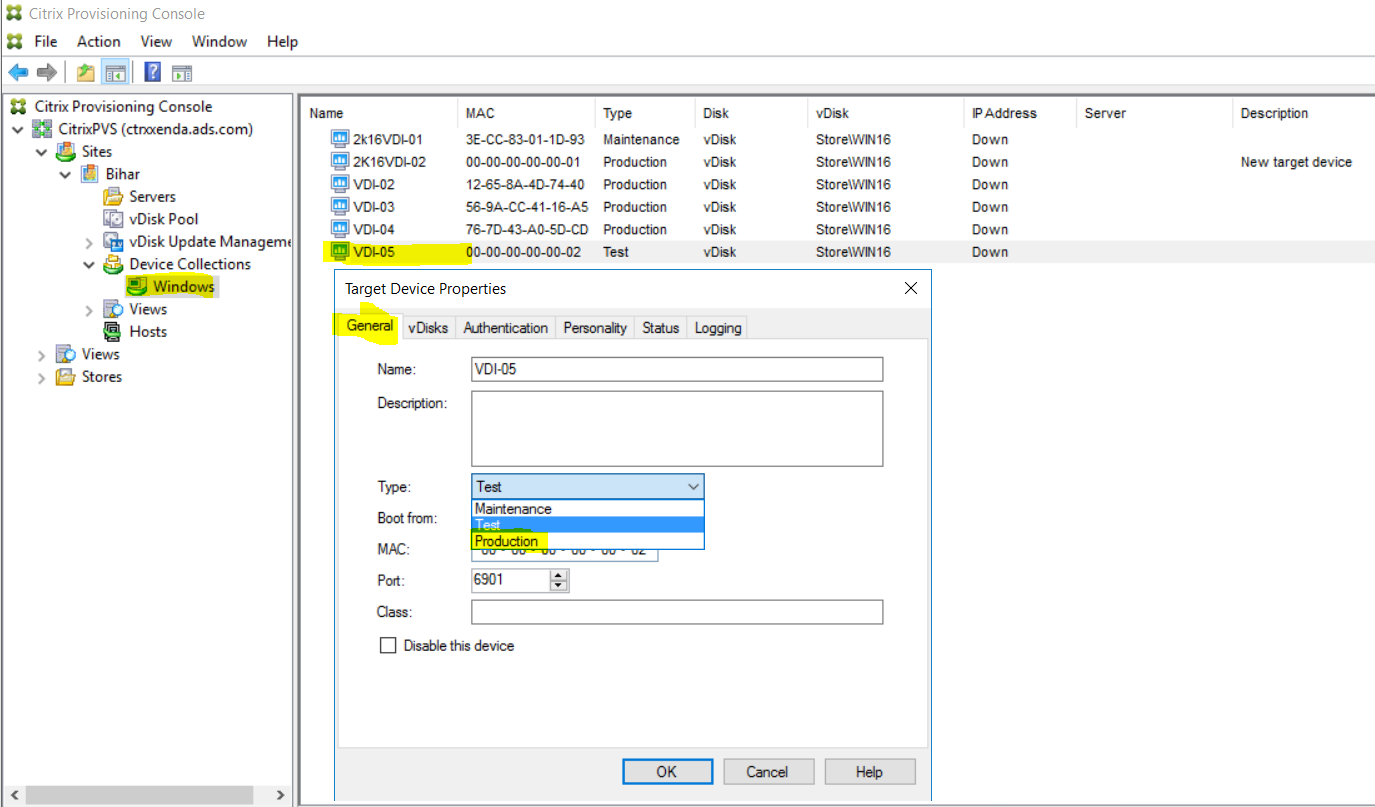The height and width of the screenshot is (807, 1375).
Task: Open the File menu
Action: tap(46, 41)
